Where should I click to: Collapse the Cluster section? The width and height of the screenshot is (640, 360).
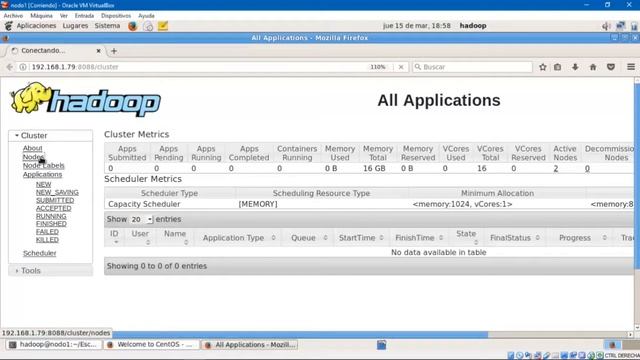click(x=50, y=136)
